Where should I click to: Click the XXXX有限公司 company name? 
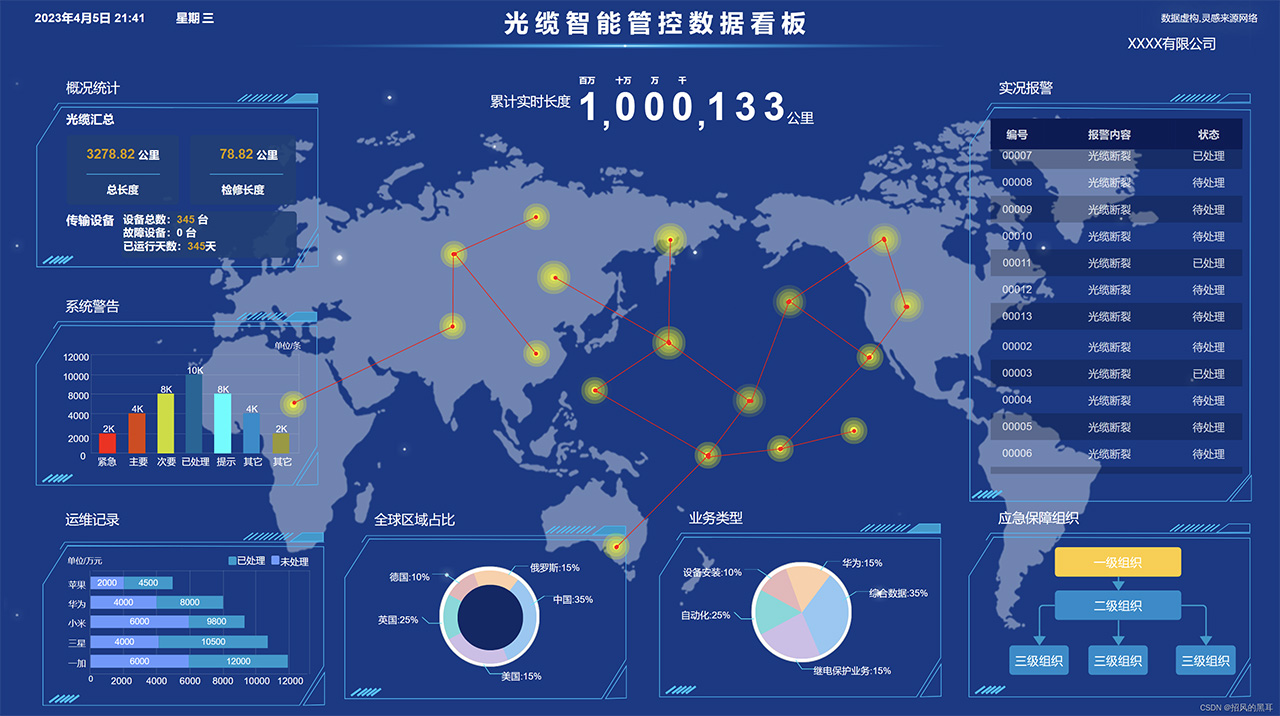(x=1171, y=44)
